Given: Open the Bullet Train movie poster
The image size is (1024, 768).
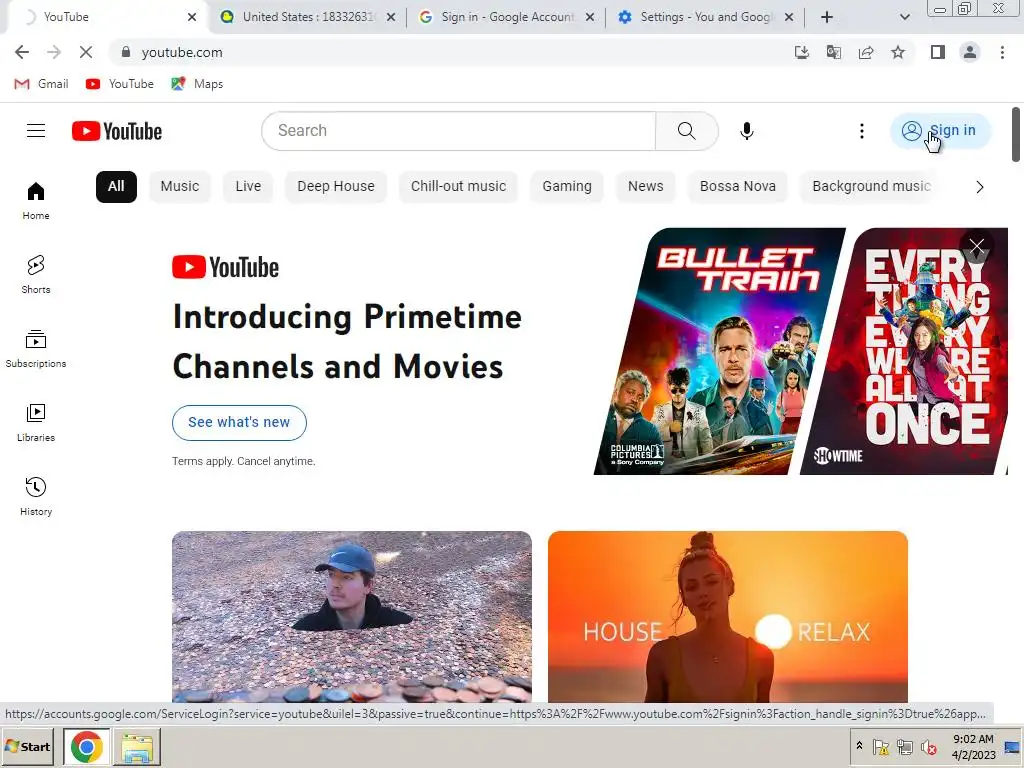Looking at the screenshot, I should click(718, 351).
